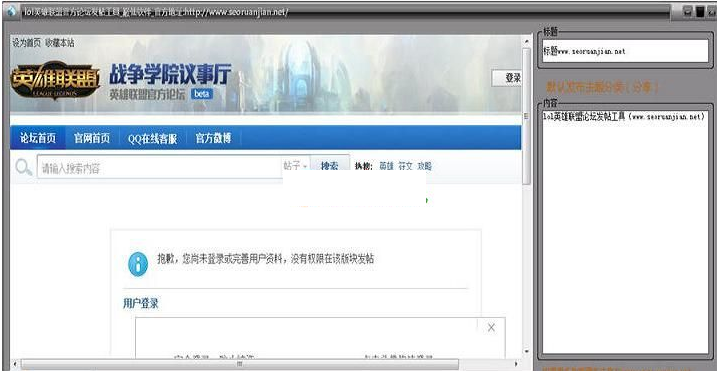Click the 登录 button
This screenshot has width=717, height=371.
click(x=507, y=78)
